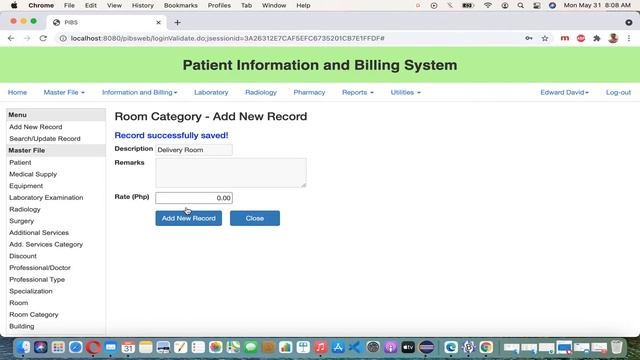640x360 pixels.
Task: Open the Profiles menu in menu bar
Action: click(x=219, y=5)
